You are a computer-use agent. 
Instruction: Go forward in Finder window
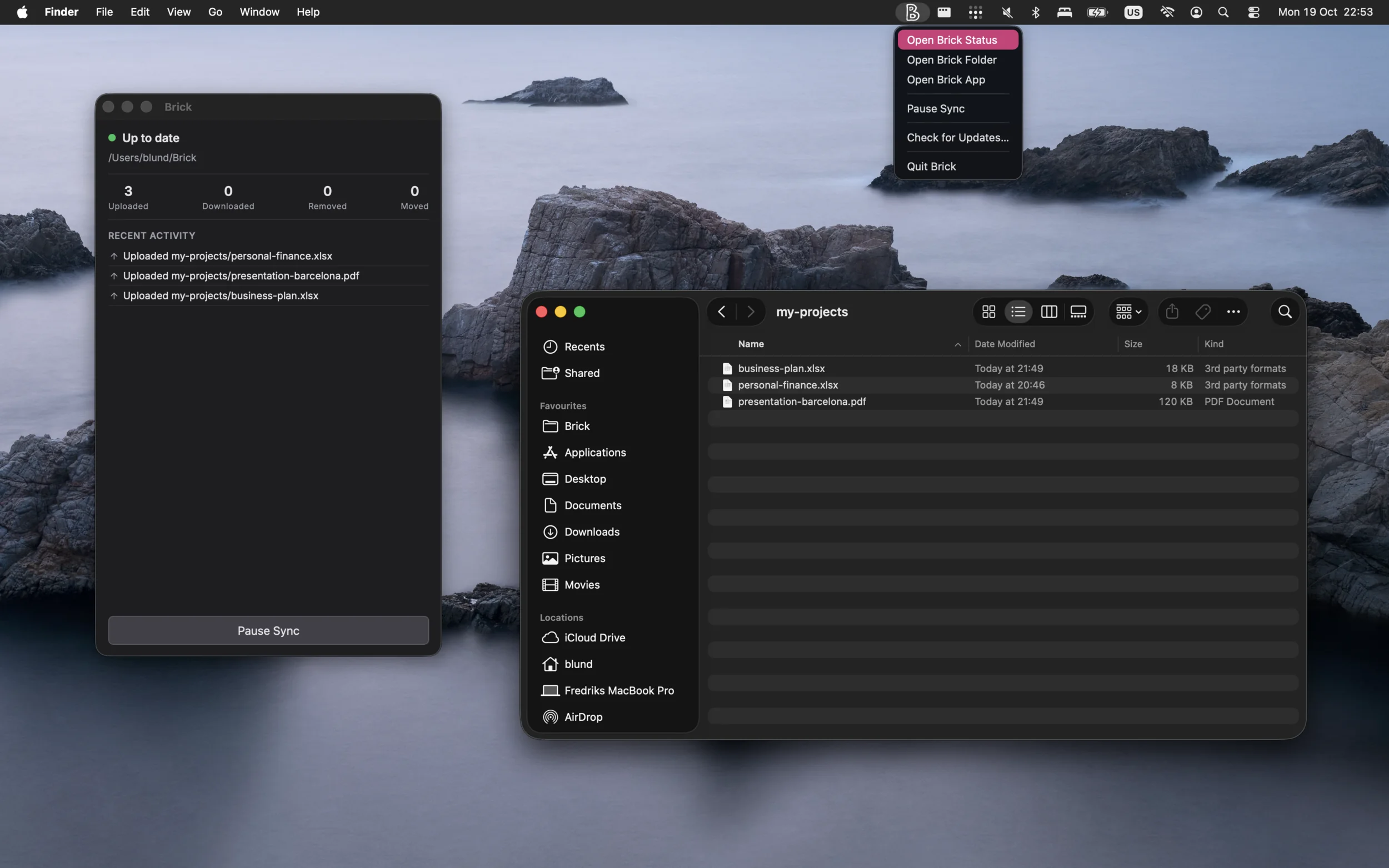(751, 312)
